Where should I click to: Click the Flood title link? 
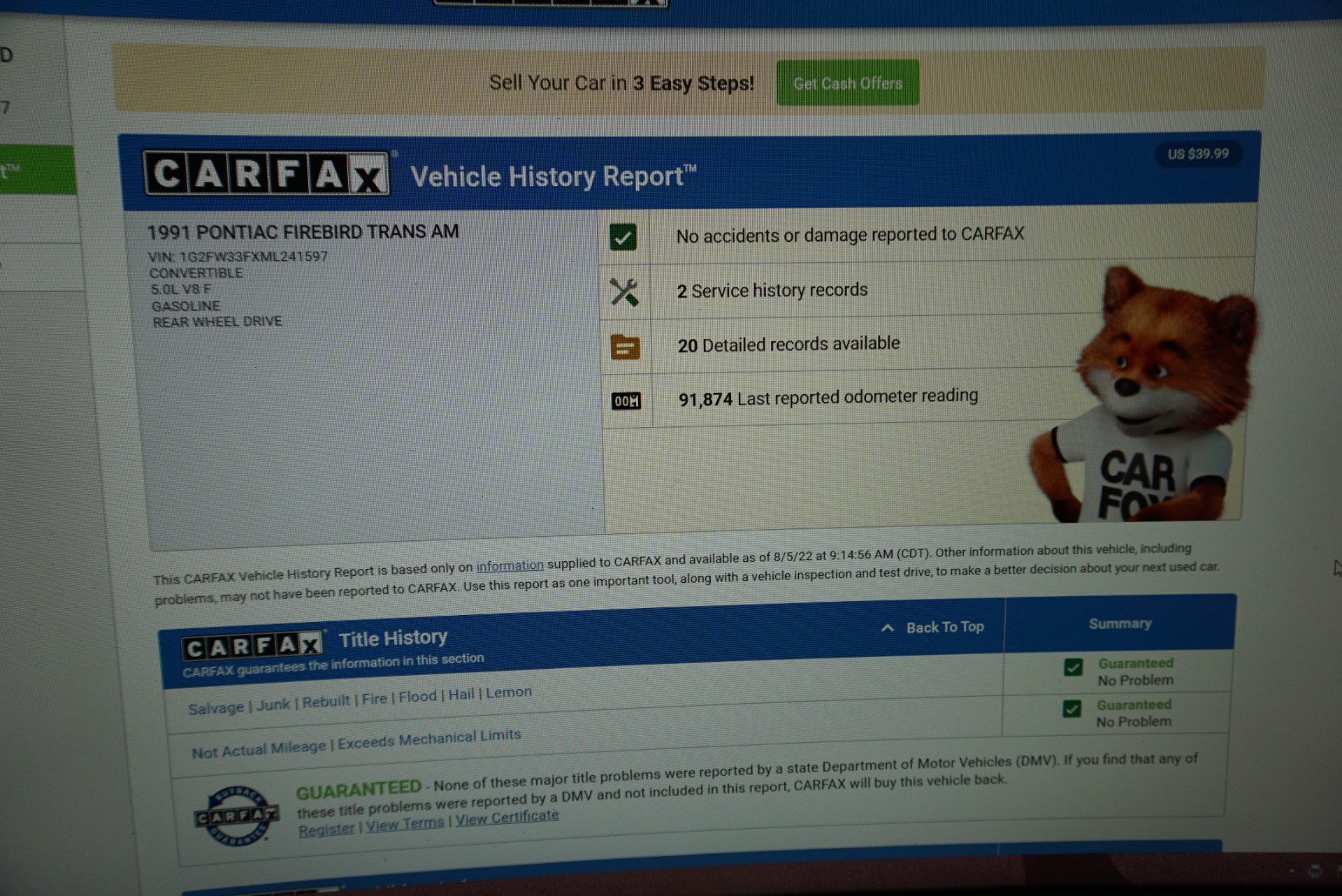[x=417, y=696]
